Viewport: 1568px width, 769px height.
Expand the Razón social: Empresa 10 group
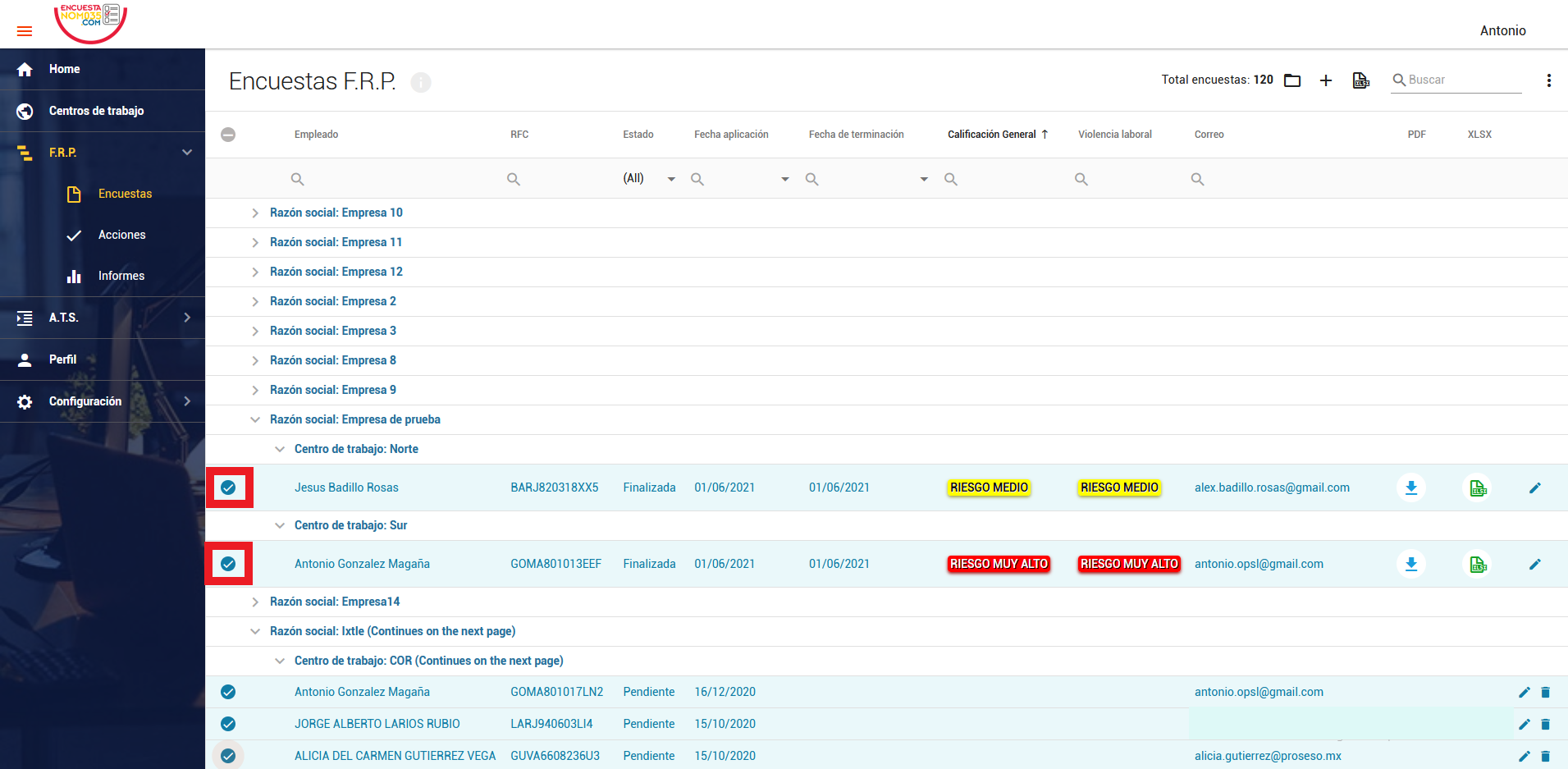click(x=254, y=213)
